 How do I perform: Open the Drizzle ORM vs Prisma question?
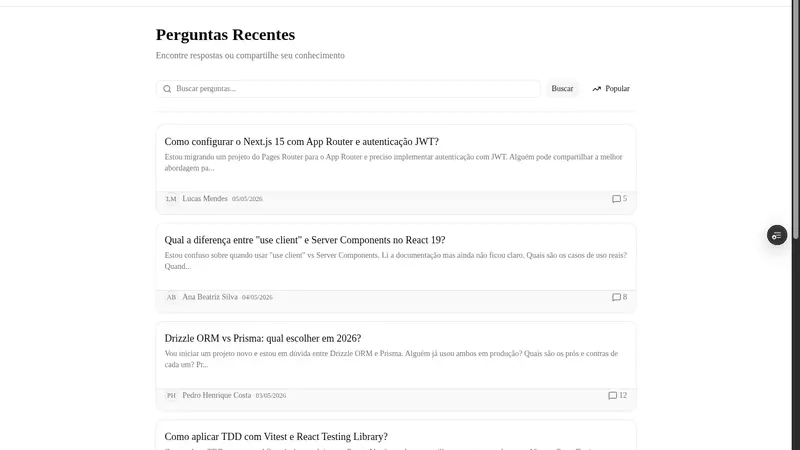263,338
